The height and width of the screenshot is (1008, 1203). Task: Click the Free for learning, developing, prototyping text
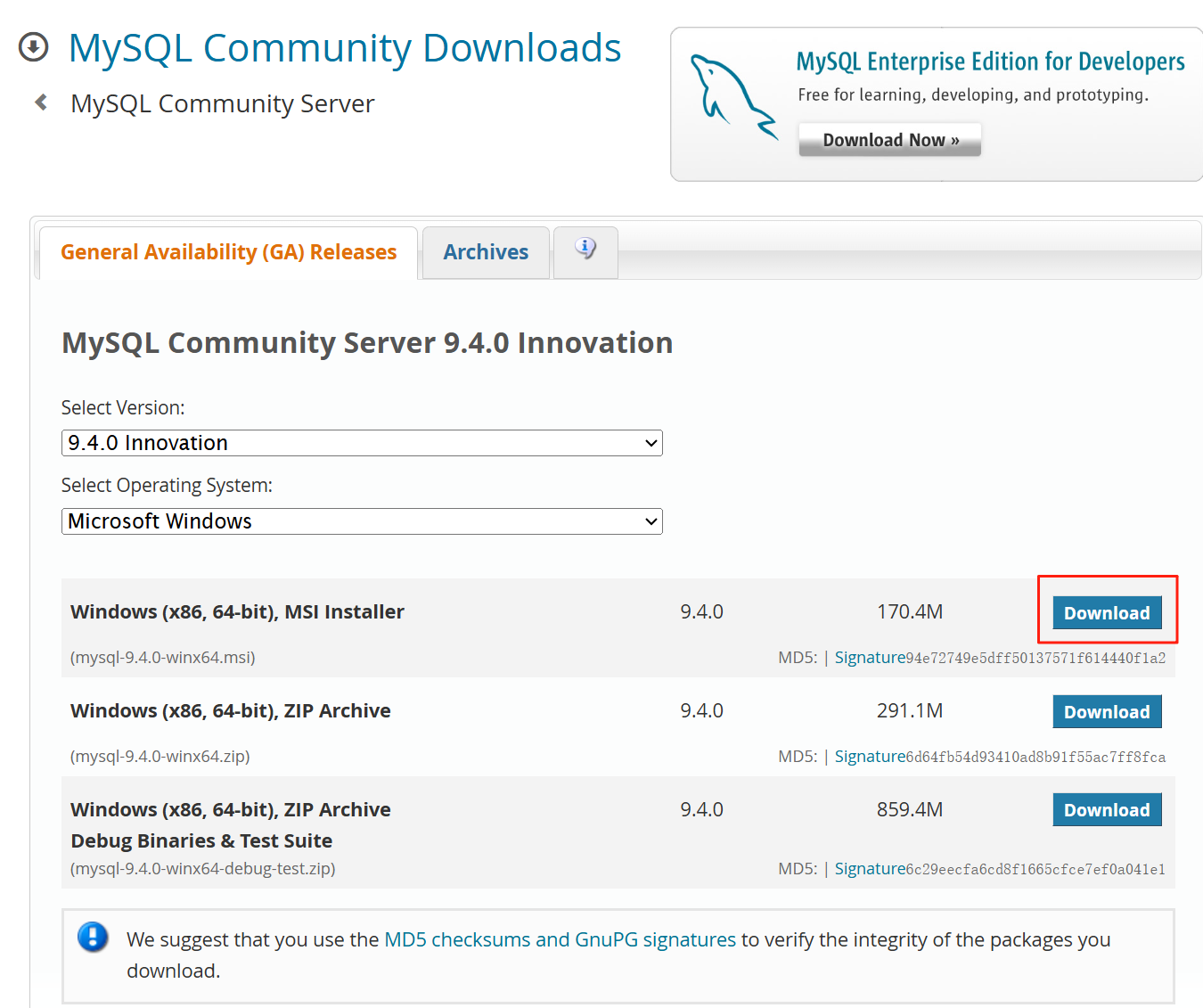pos(973,95)
